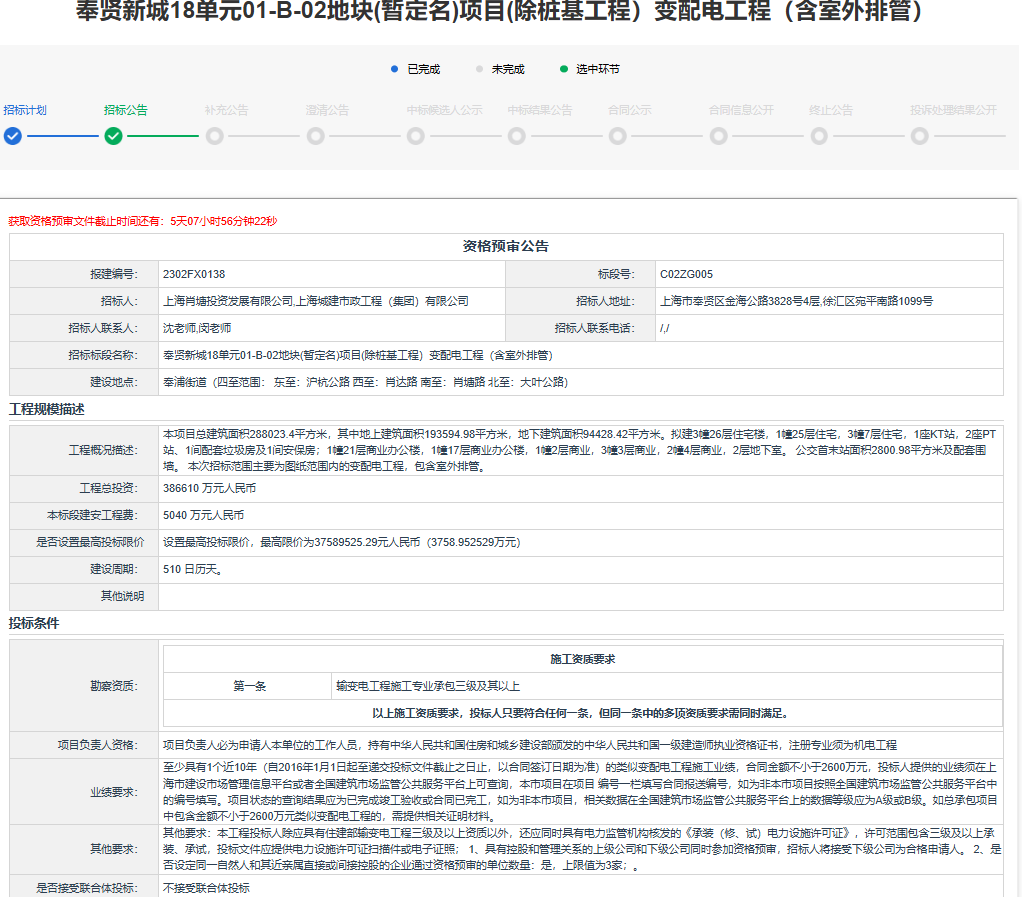1022x897 pixels.
Task: Click the 投标条件 section heading
Action: (34, 623)
